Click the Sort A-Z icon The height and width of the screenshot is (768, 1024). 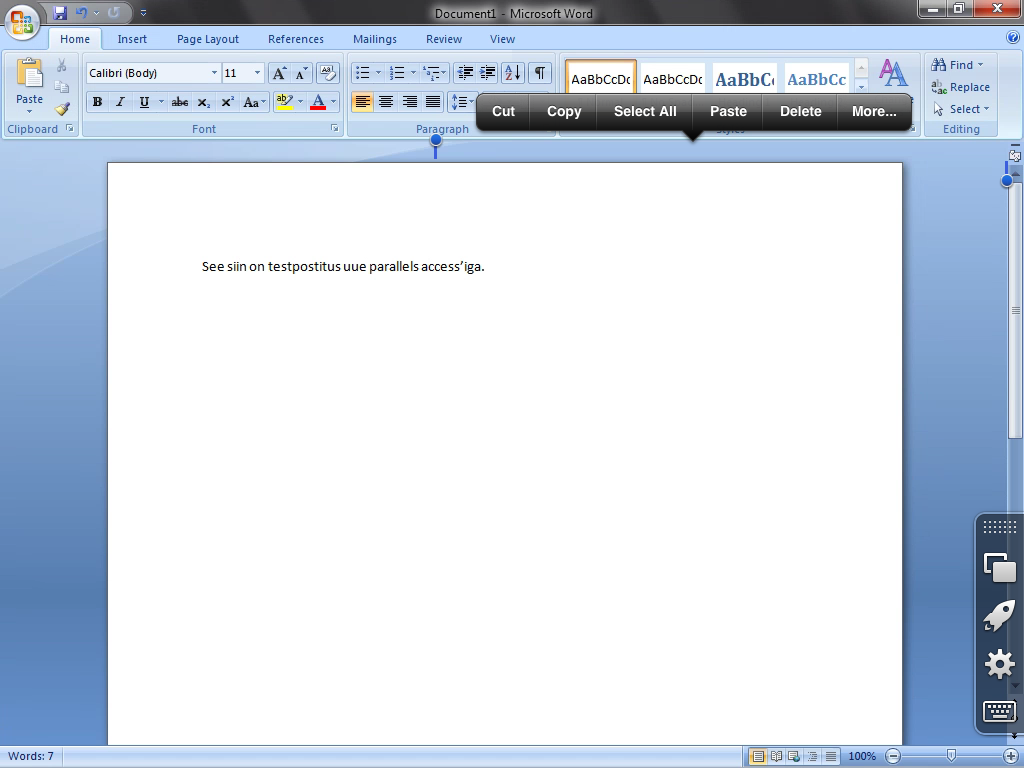tap(513, 73)
